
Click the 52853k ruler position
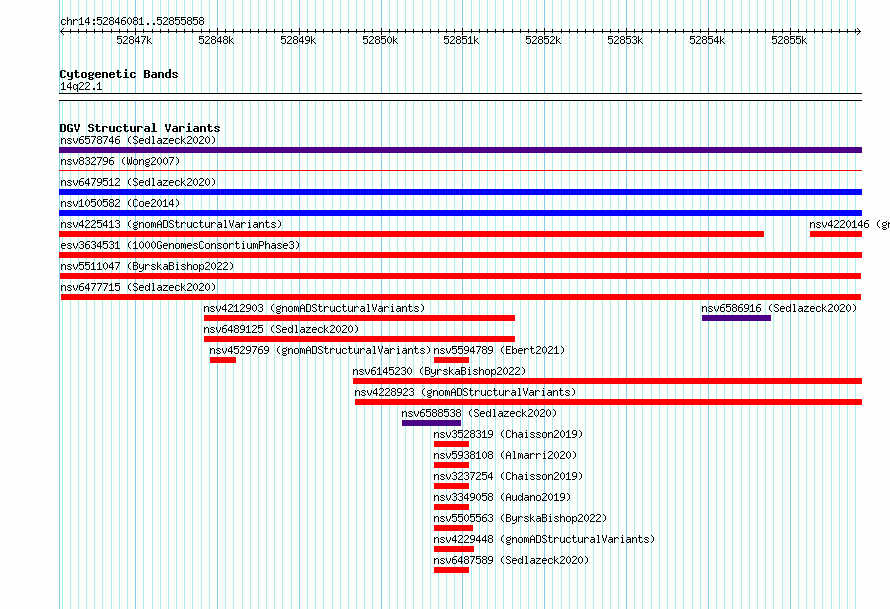point(625,40)
